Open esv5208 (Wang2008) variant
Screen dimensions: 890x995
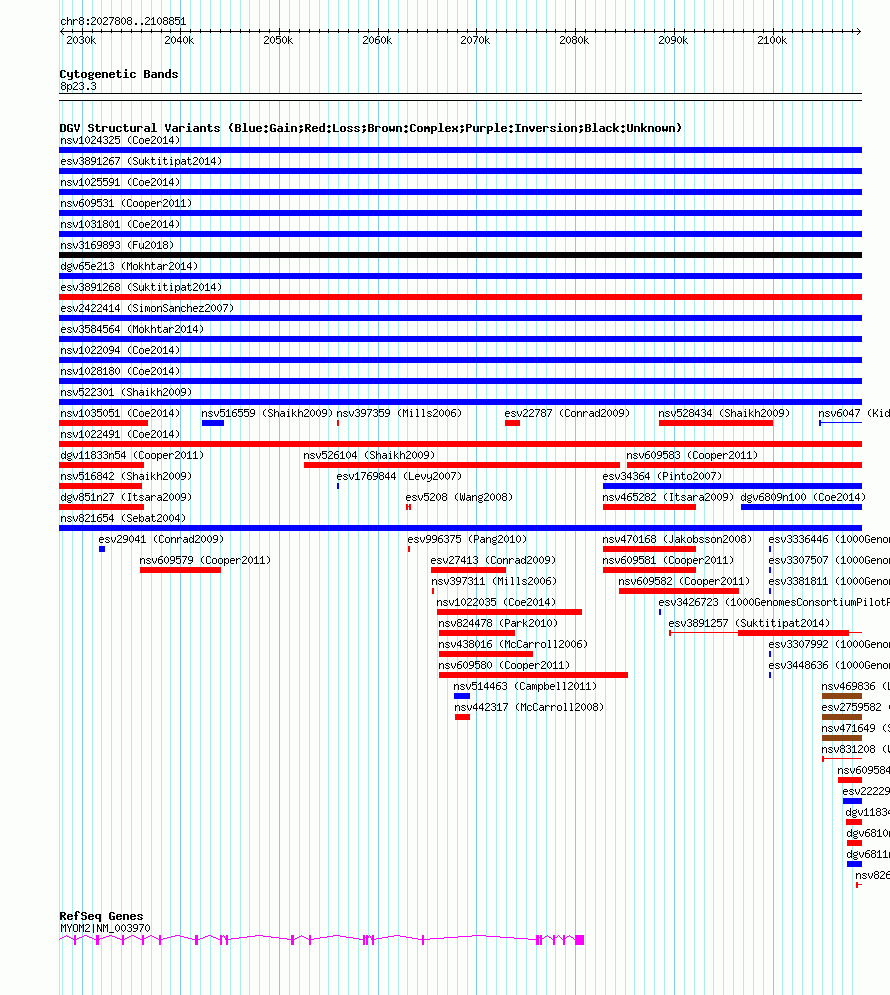point(409,506)
